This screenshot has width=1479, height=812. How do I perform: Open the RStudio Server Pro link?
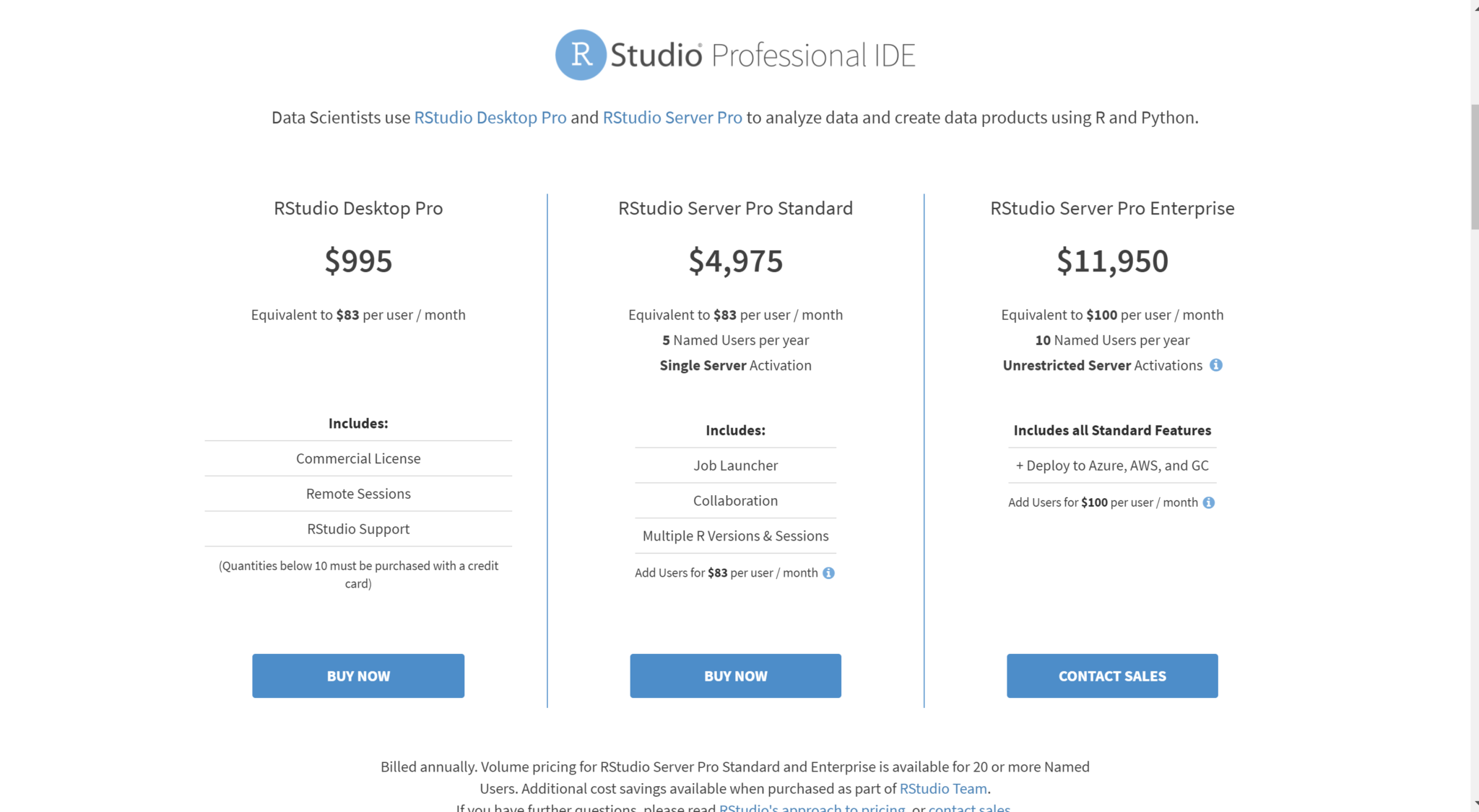click(x=672, y=118)
